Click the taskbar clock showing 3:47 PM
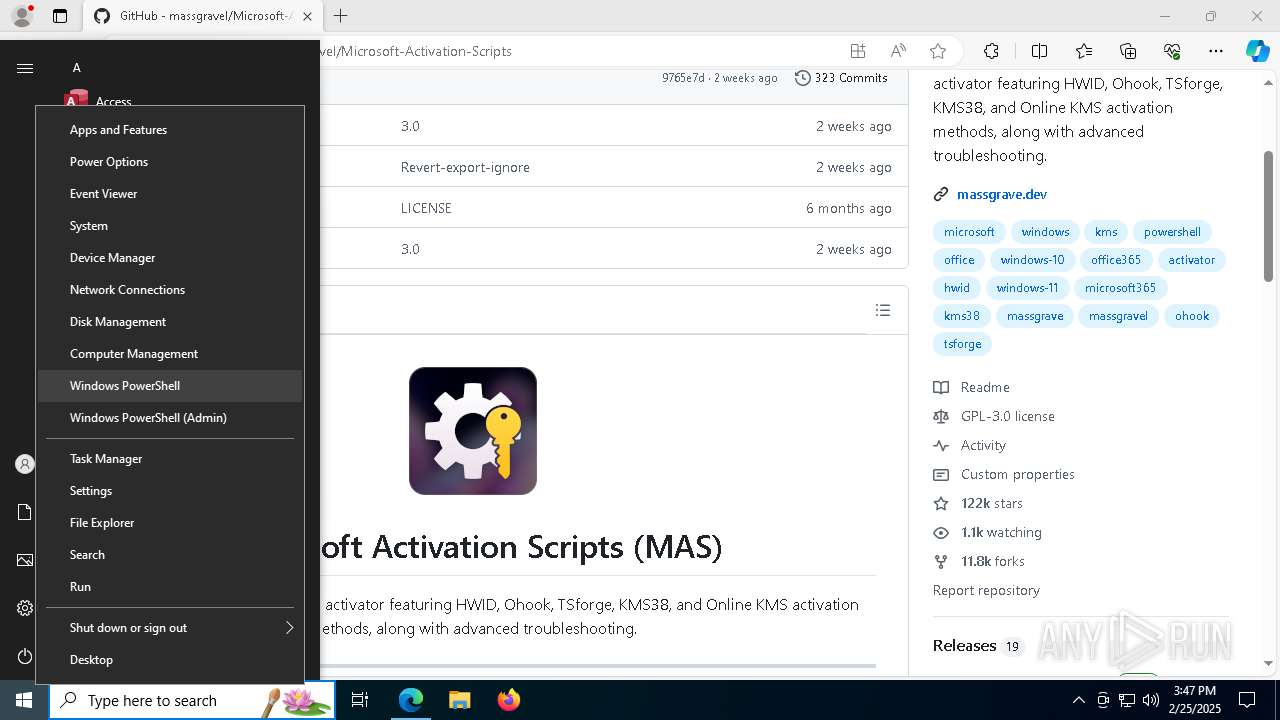This screenshot has width=1280, height=720. click(x=1195, y=700)
